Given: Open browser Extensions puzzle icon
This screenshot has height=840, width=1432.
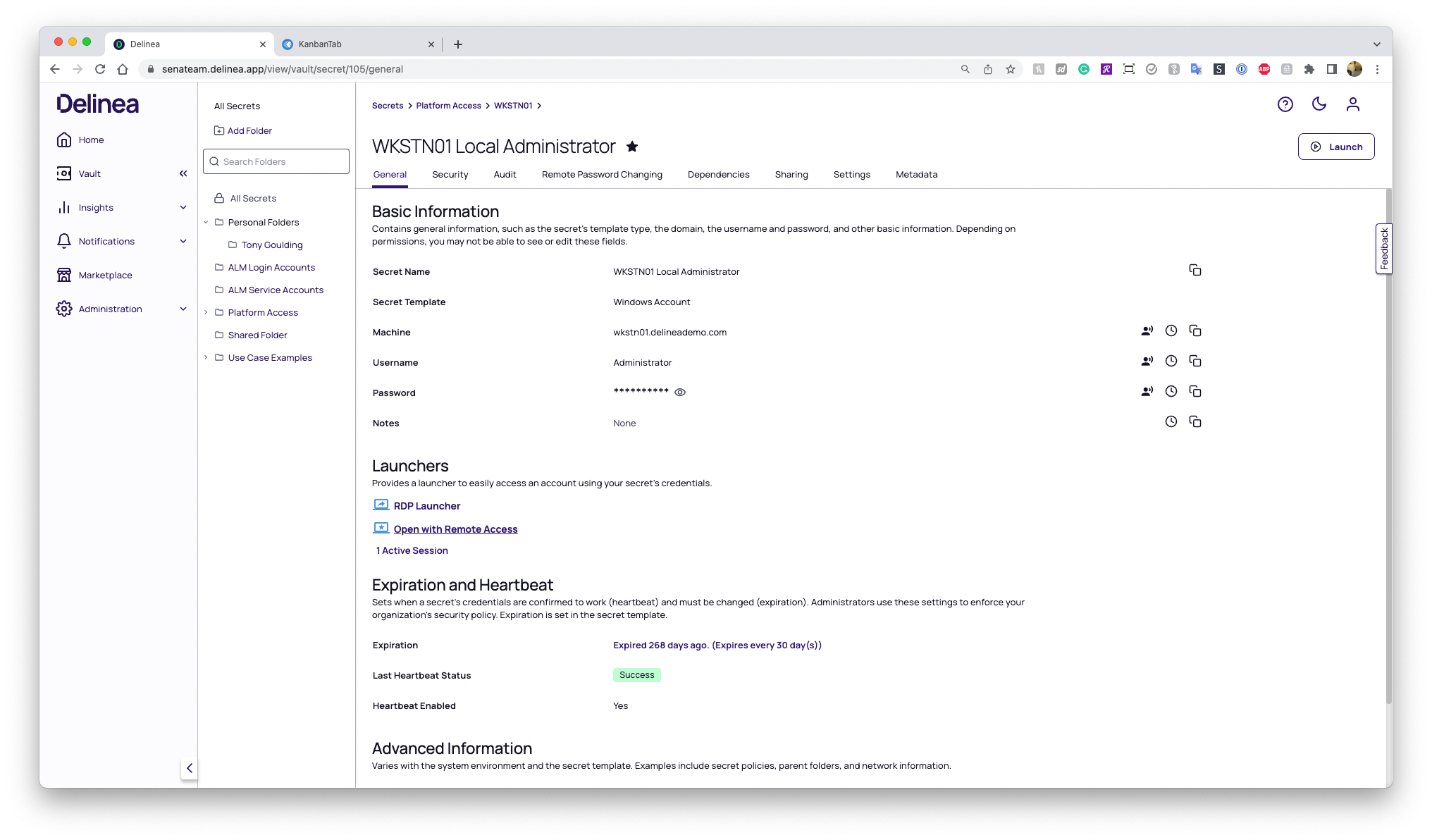Looking at the screenshot, I should (1309, 69).
